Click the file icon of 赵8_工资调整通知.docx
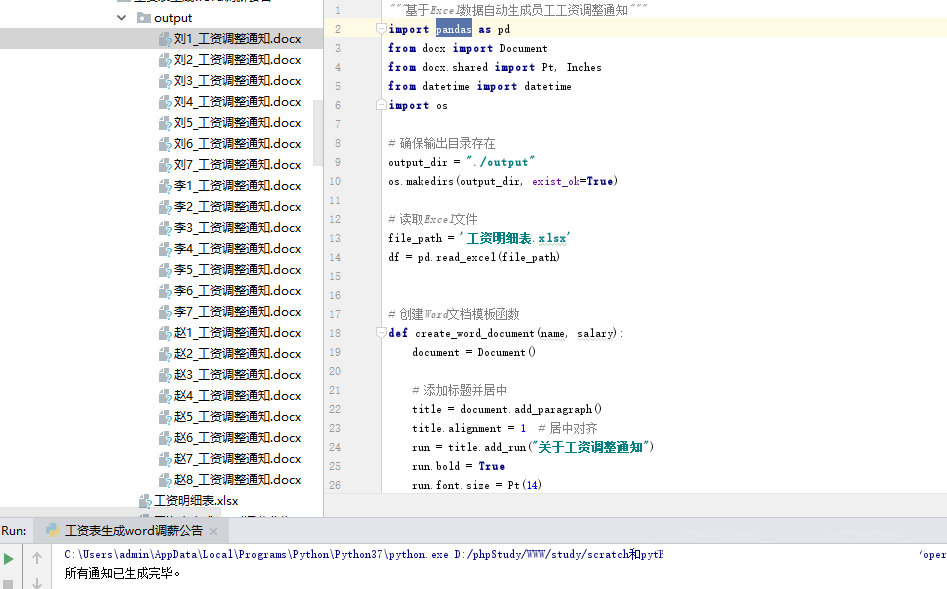Screen dimensions: 947x589 tap(164, 480)
